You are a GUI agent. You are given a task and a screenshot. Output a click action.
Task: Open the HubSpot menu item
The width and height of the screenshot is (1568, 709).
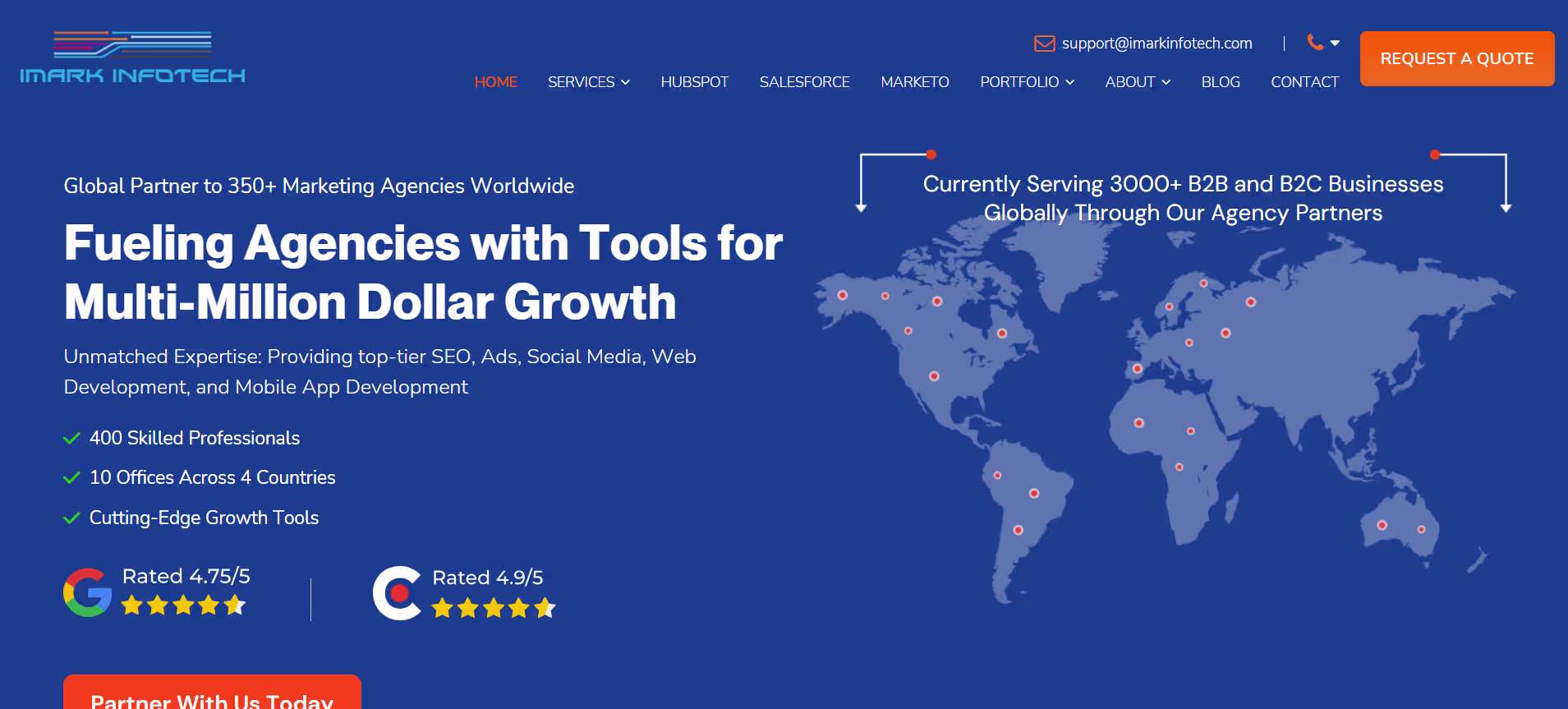coord(695,82)
